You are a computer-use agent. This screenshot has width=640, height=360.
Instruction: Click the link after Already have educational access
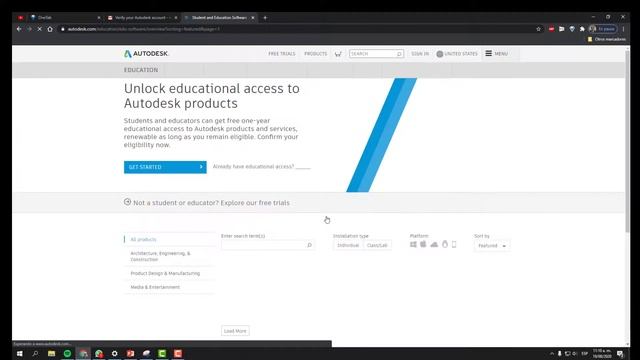(303, 167)
